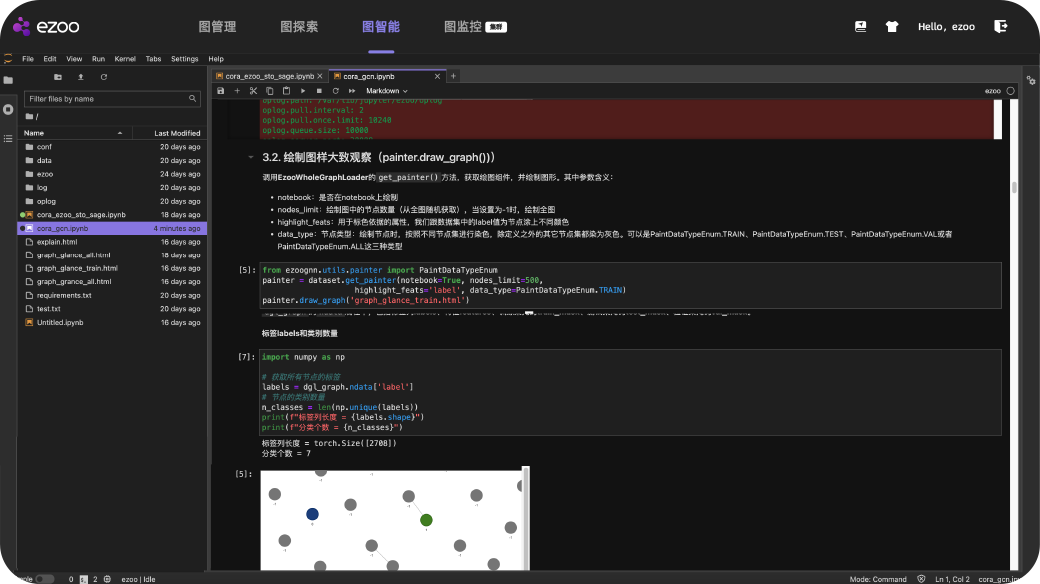Open the property inspector gears icon
1040x584 pixels.
[1030, 81]
